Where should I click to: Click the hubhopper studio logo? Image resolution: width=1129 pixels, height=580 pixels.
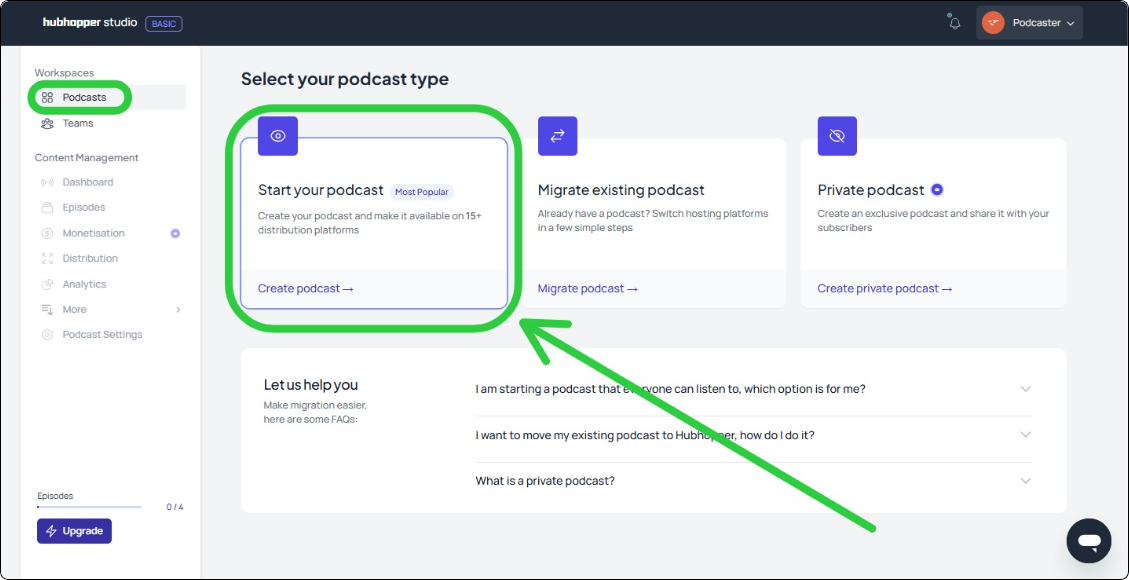coord(89,23)
